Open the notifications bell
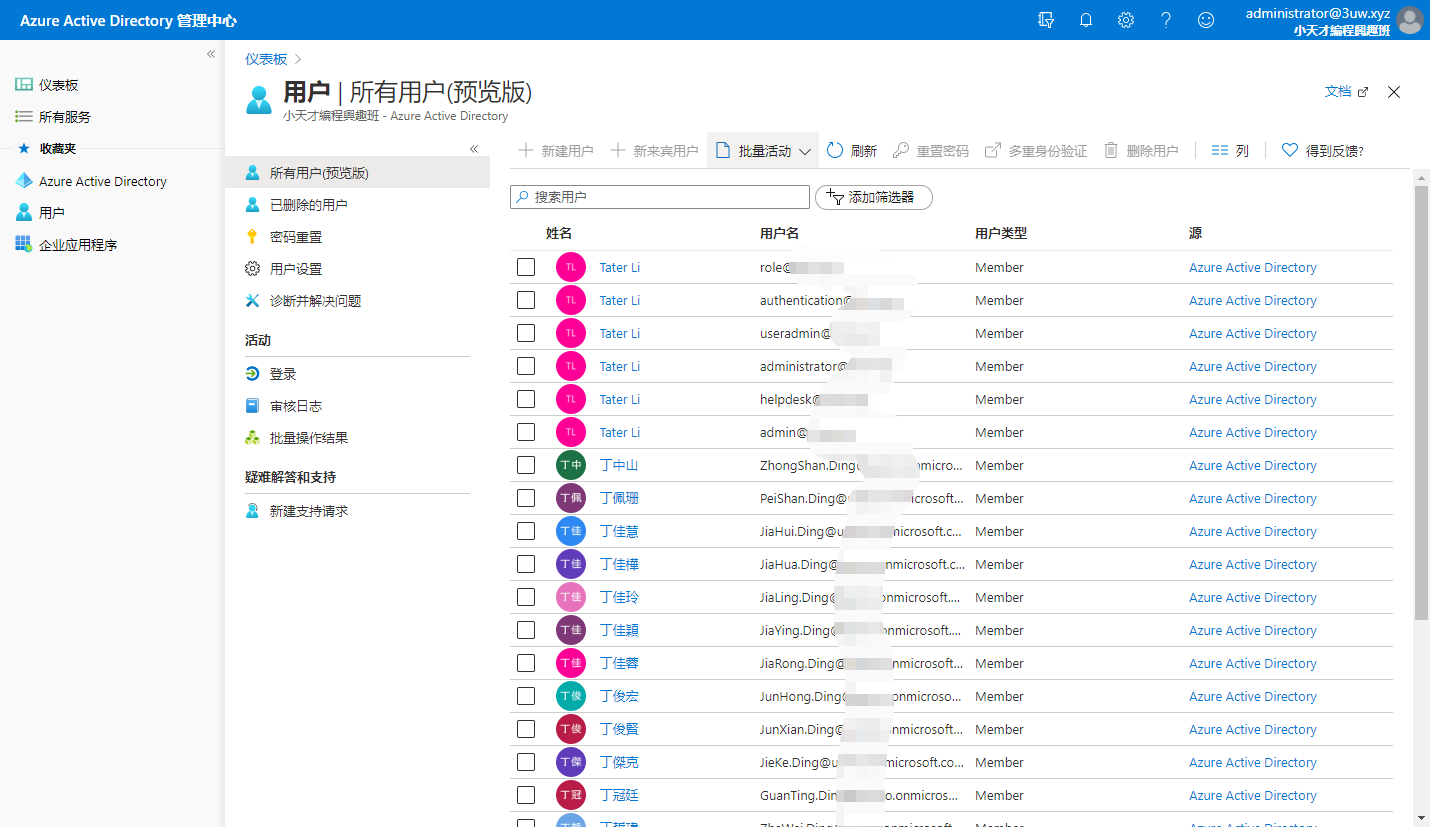1430x827 pixels. [x=1086, y=20]
